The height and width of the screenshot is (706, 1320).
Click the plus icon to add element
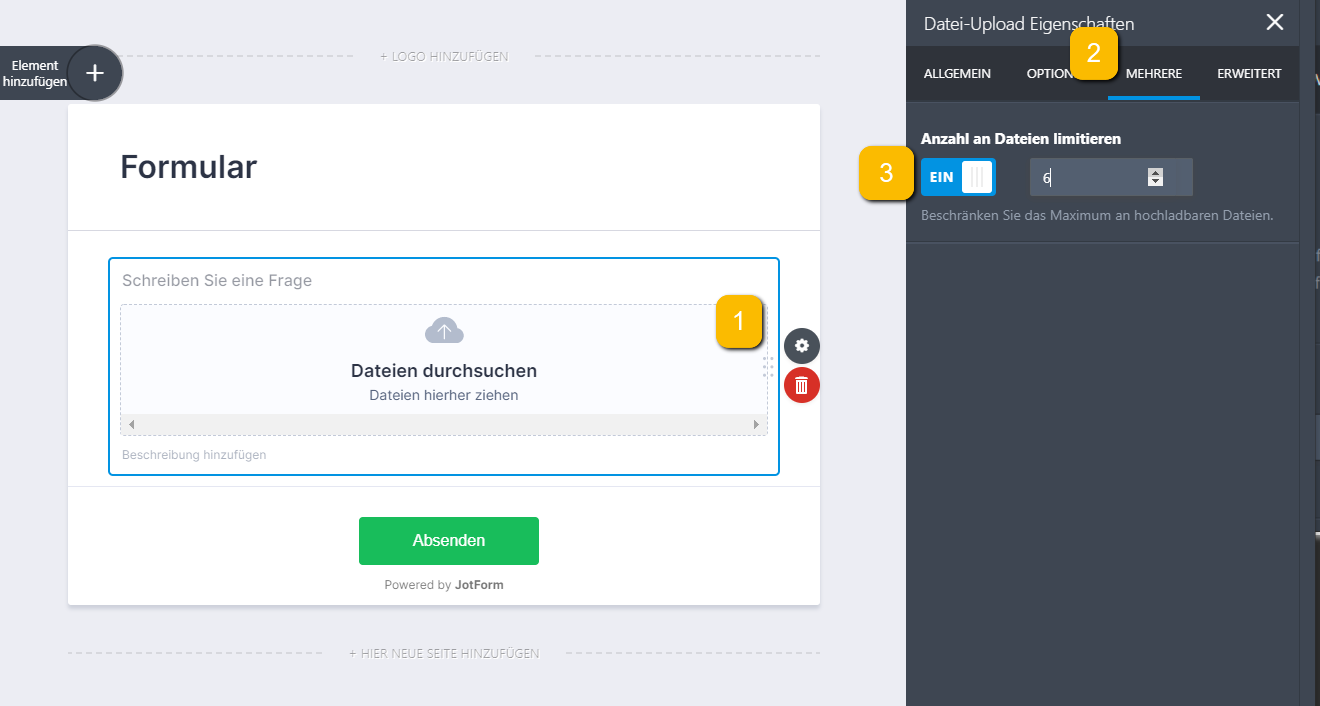coord(95,73)
